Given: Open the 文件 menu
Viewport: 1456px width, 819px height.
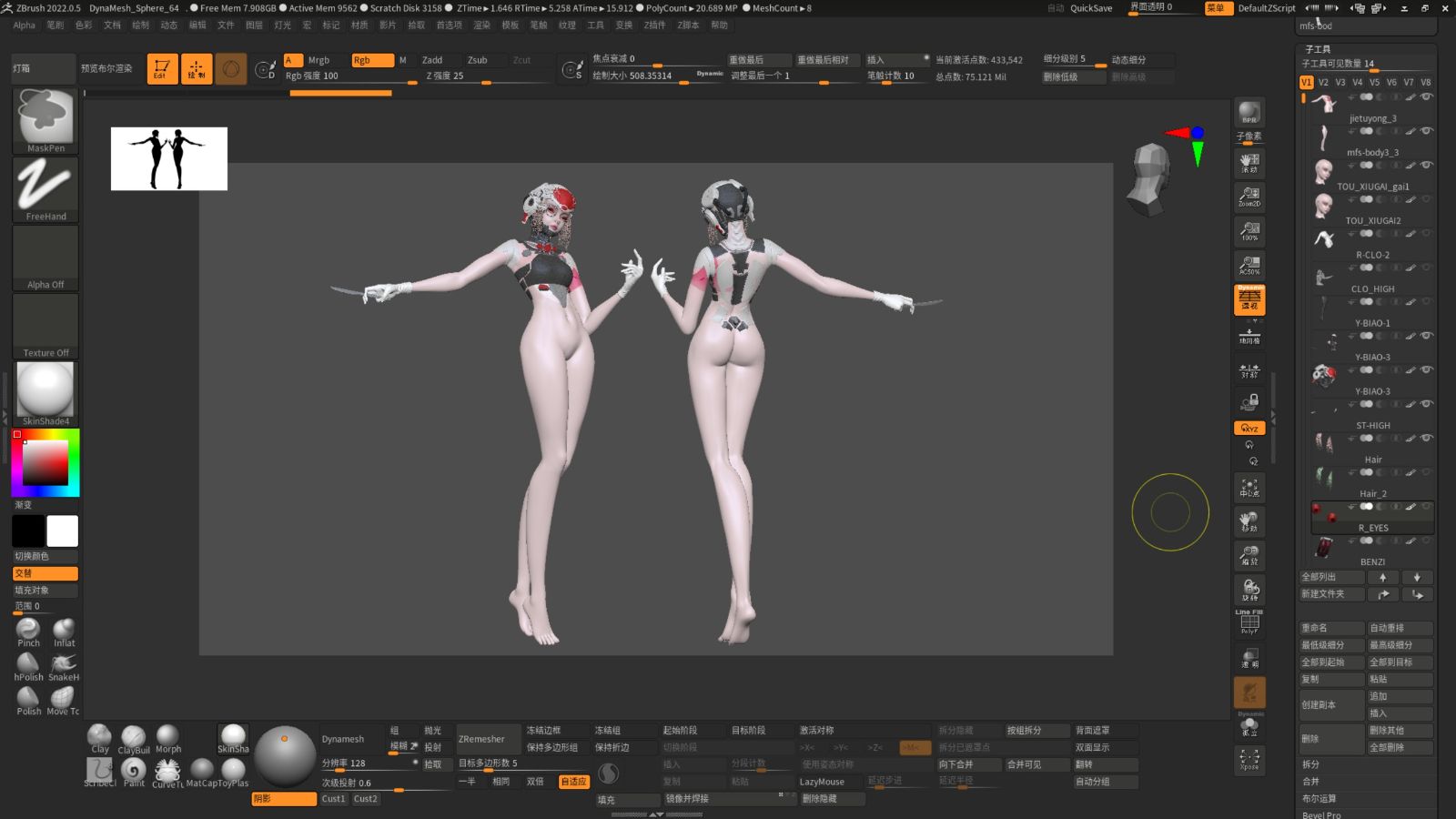Looking at the screenshot, I should point(226,25).
